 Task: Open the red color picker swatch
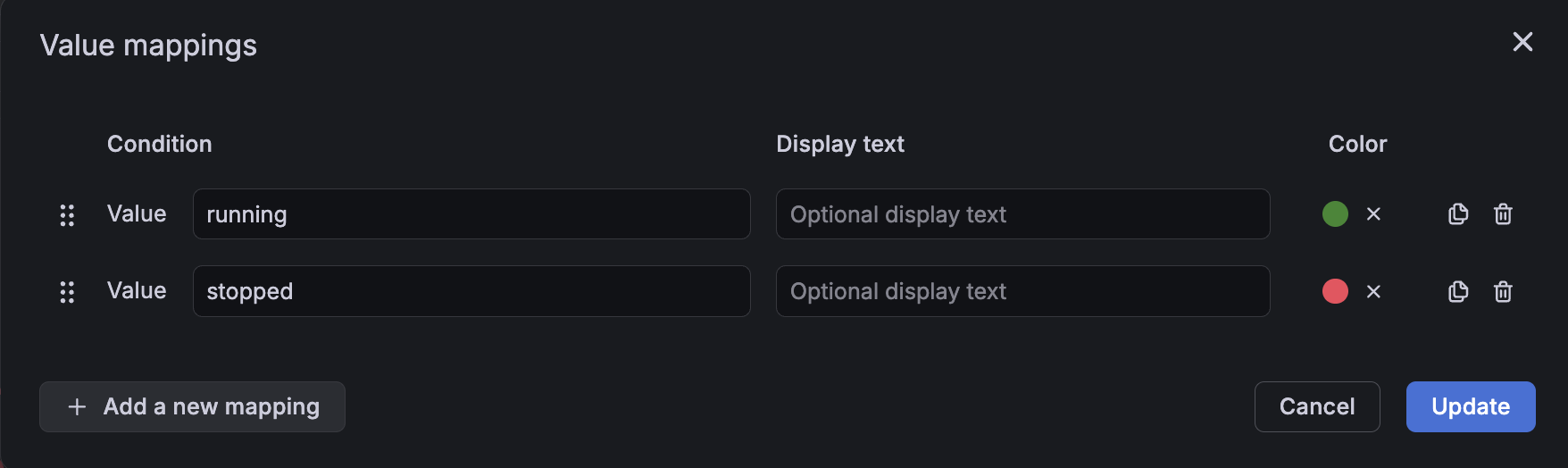(x=1335, y=292)
